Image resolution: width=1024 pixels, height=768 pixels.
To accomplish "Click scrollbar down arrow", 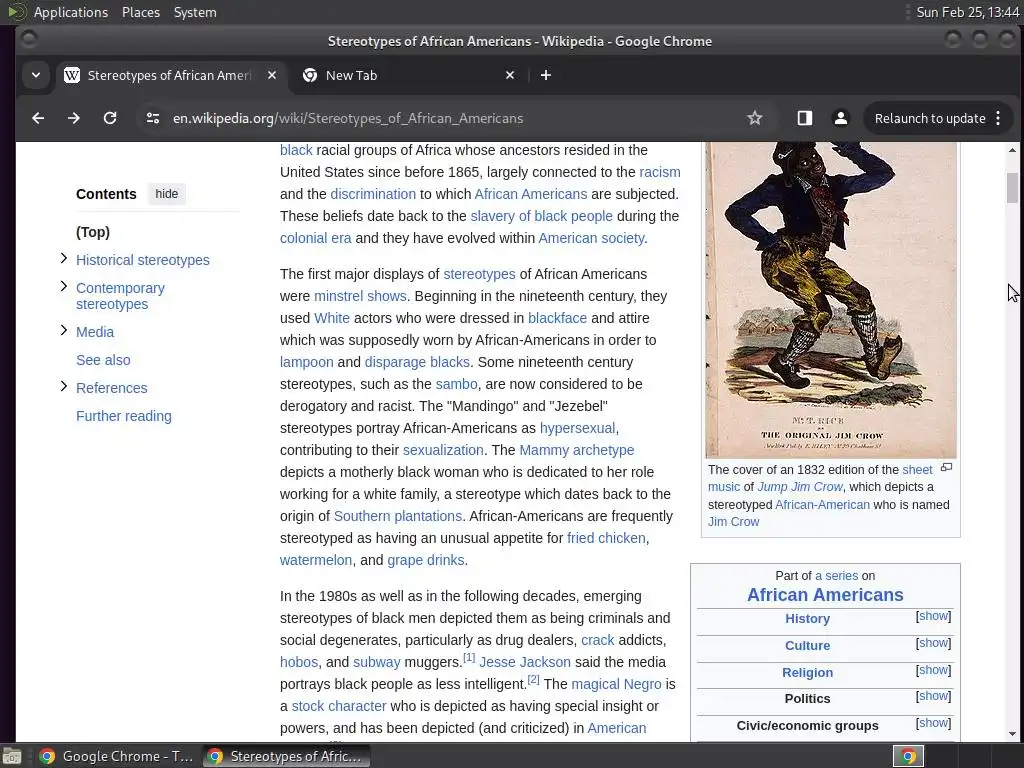I will tap(1012, 734).
